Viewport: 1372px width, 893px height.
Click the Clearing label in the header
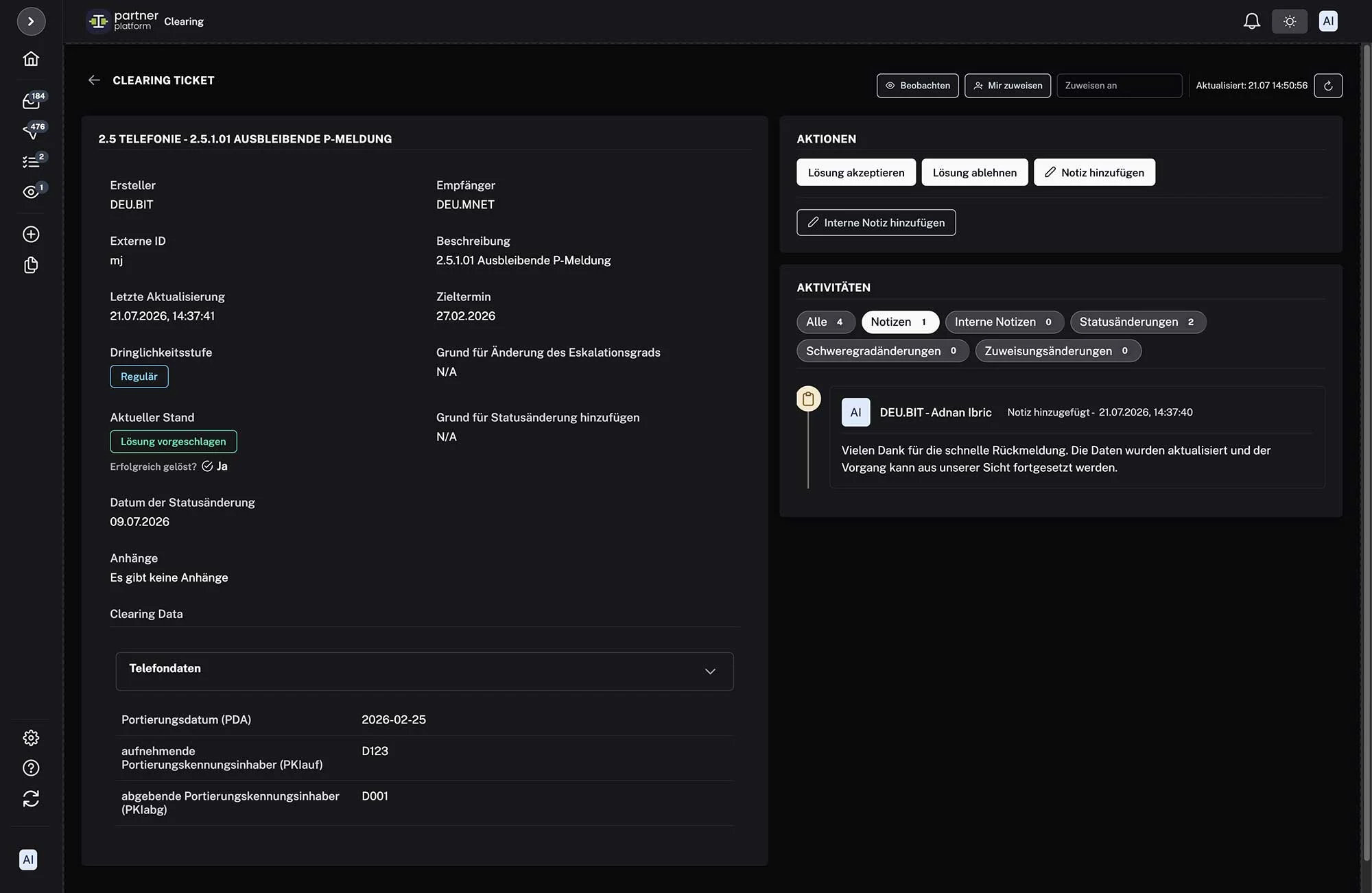[x=184, y=21]
